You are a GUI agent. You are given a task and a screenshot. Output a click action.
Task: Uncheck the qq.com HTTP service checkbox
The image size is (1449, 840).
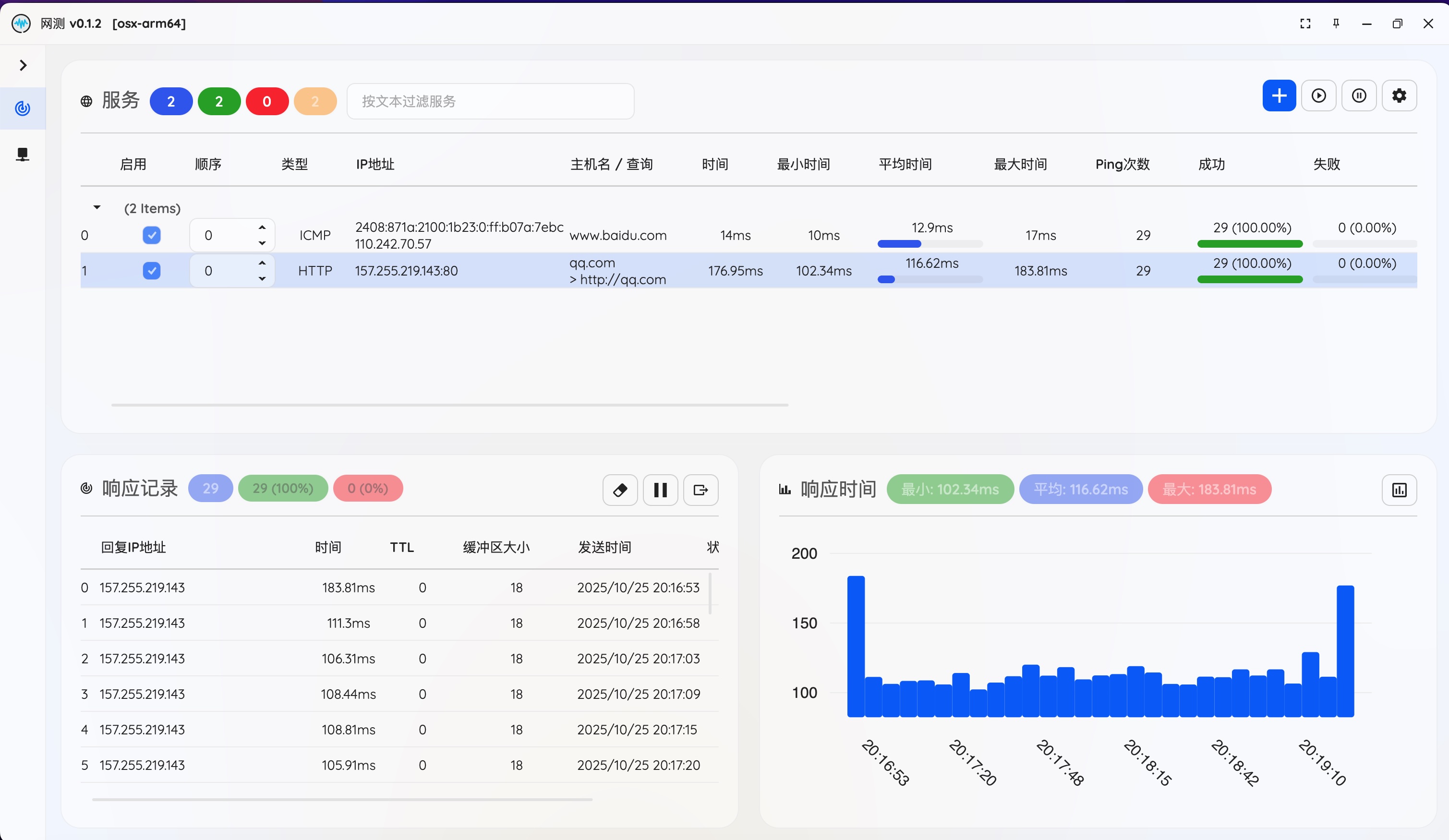151,271
